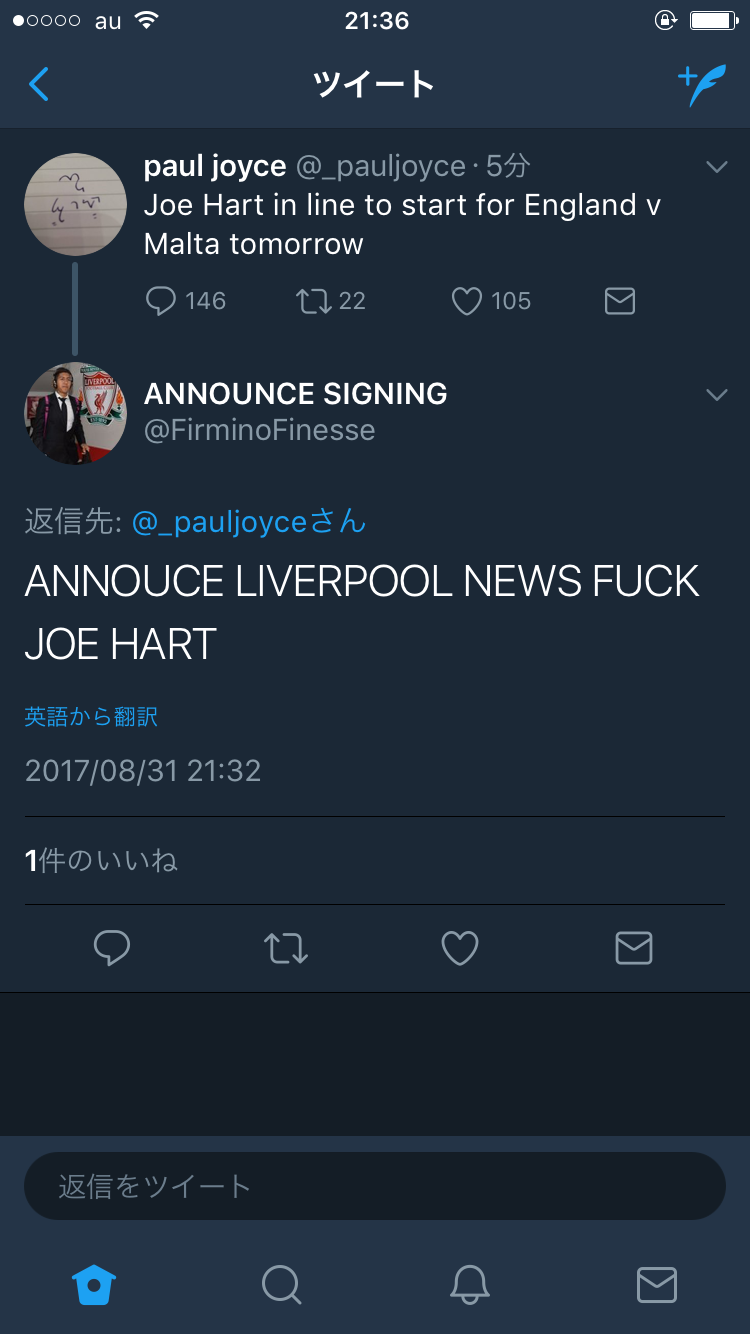This screenshot has height=1334, width=750.
Task: Share paul joyce's tweet via message icon
Action: [620, 301]
